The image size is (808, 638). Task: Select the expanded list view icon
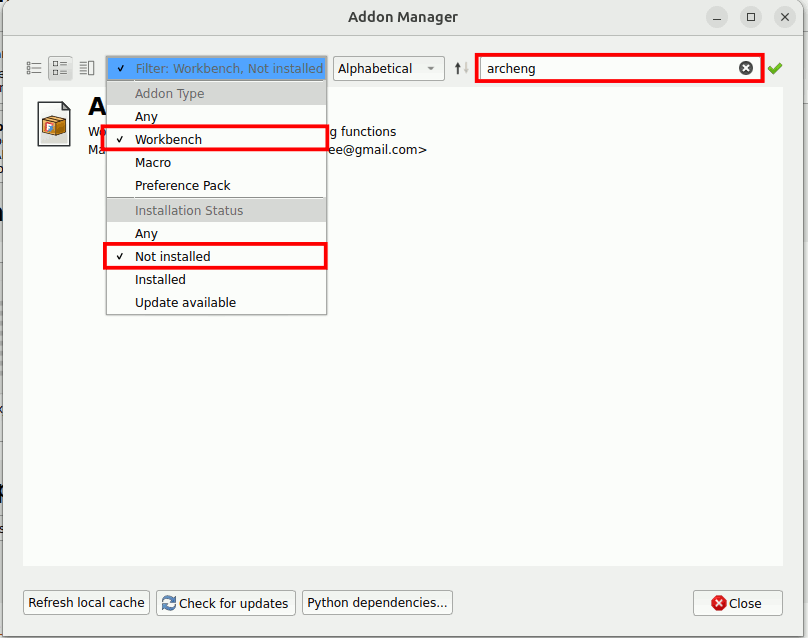click(x=60, y=68)
